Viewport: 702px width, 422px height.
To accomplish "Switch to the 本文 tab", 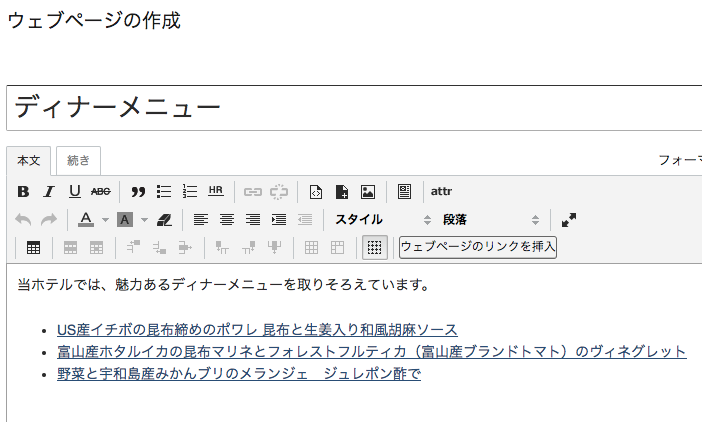I will pos(29,161).
